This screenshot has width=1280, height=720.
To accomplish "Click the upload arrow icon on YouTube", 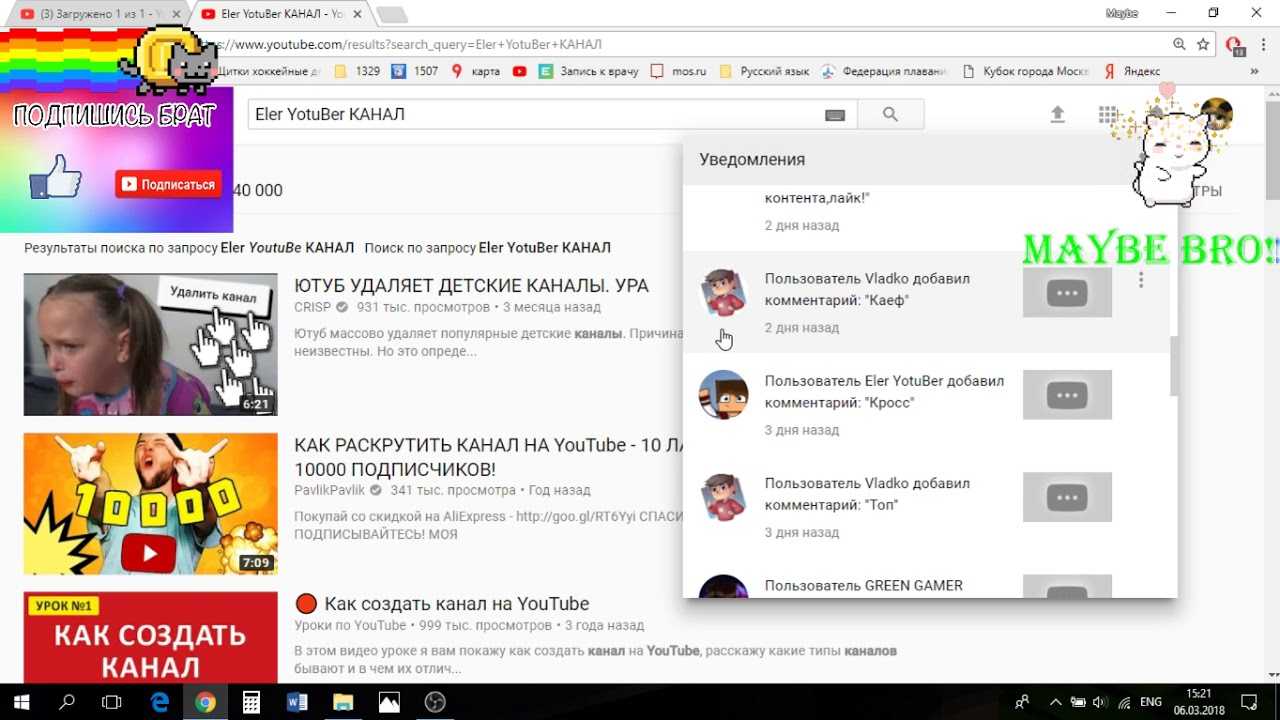I will point(1058,115).
